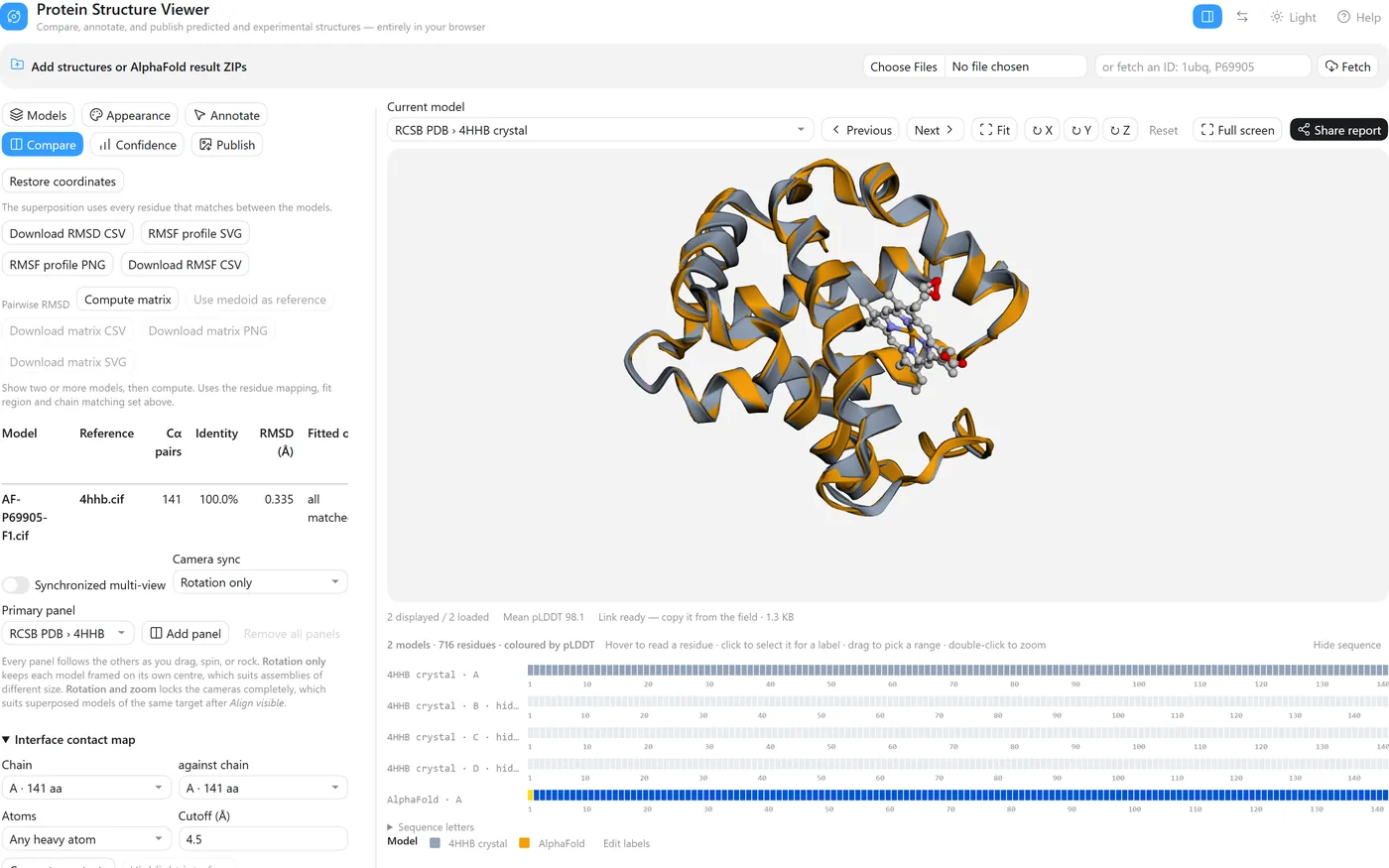The image size is (1389, 868).
Task: Open the against chain dropdown
Action: click(263, 788)
